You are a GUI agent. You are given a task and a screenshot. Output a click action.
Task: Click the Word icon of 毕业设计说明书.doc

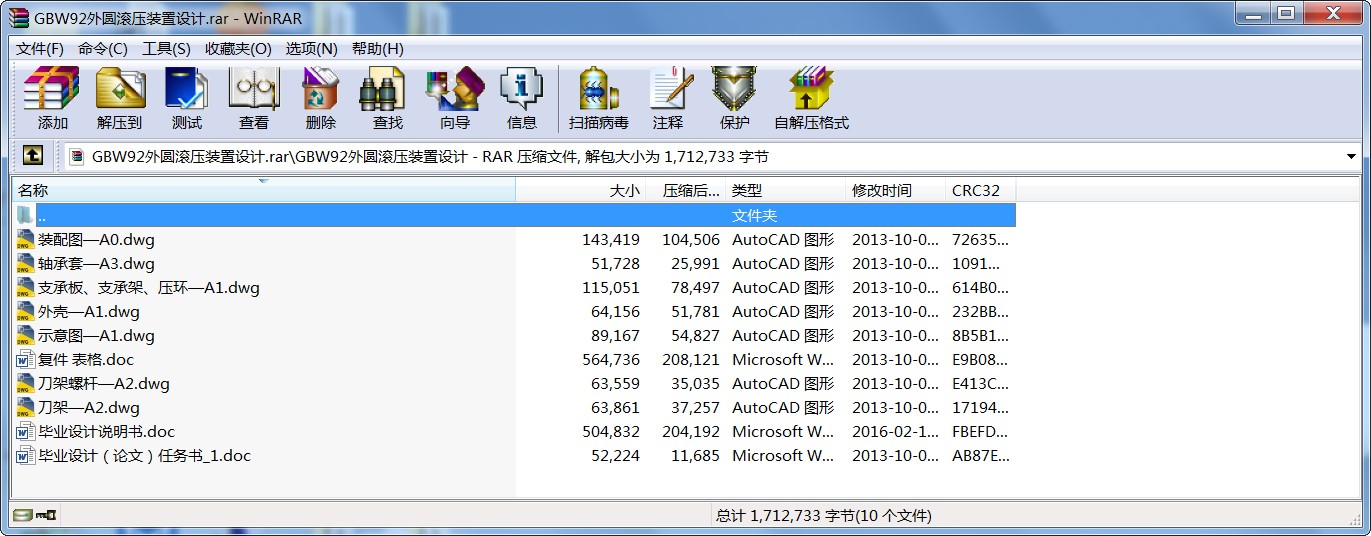[x=26, y=432]
